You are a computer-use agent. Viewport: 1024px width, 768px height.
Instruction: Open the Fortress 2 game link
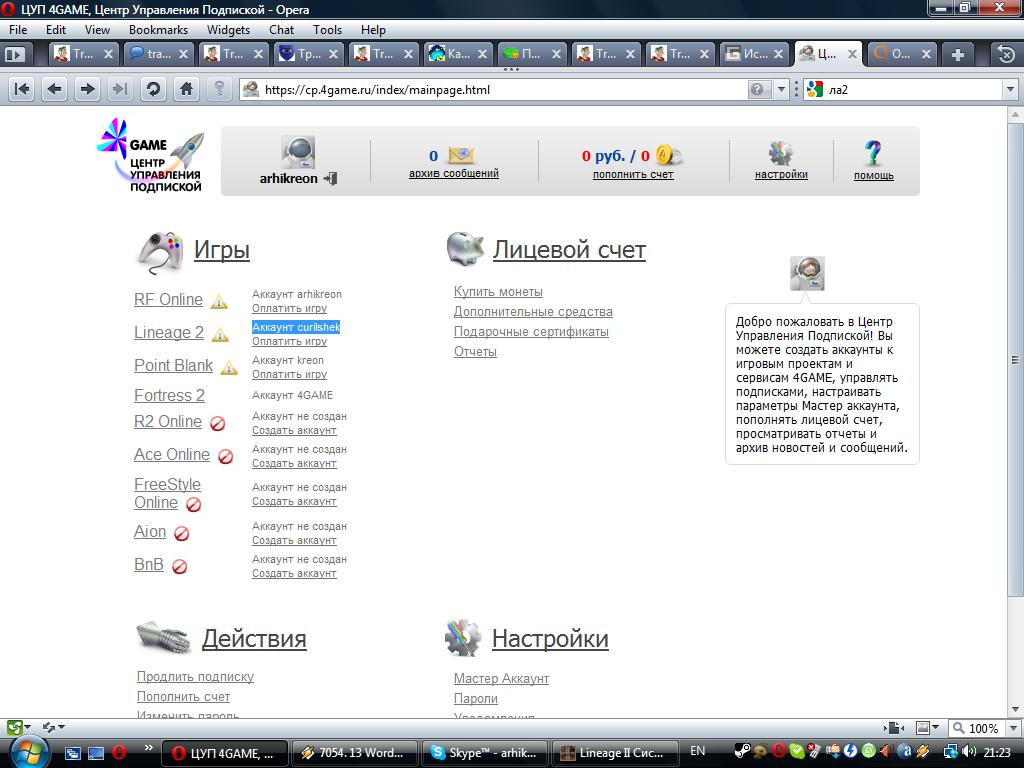pos(169,395)
